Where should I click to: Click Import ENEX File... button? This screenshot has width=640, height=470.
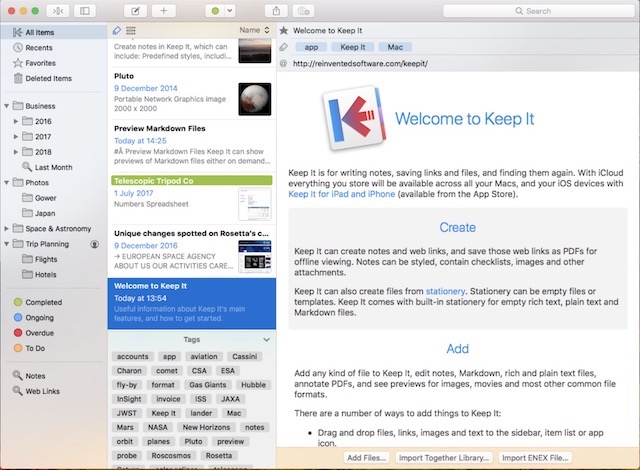(x=535, y=458)
